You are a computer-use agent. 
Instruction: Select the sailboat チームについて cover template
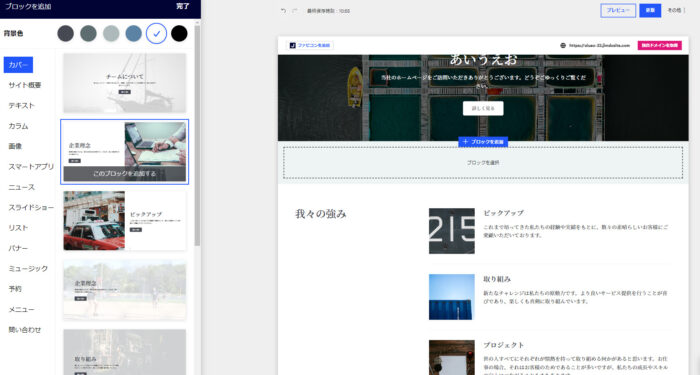[125, 83]
